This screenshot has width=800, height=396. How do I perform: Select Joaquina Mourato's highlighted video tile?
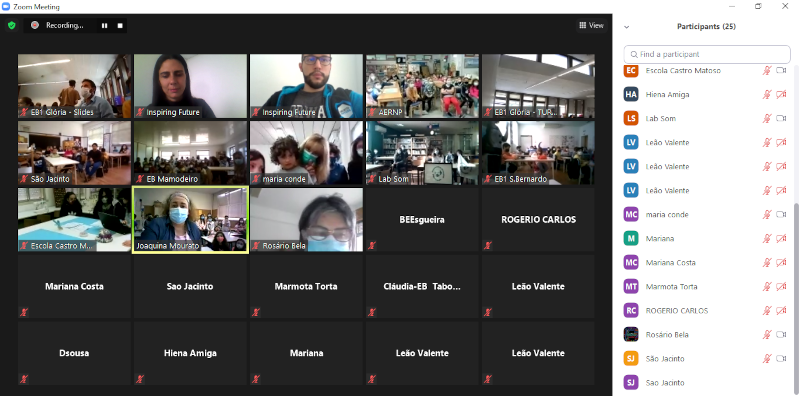[x=190, y=220]
